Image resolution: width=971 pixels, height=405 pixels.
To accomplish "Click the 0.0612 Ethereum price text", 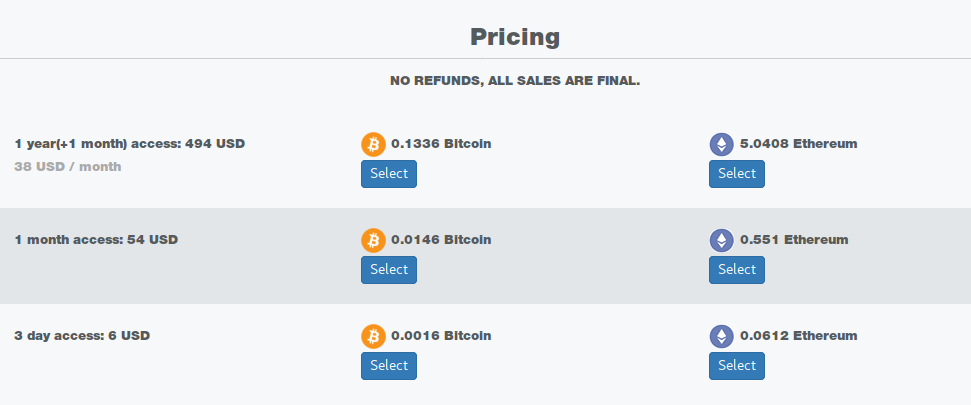I will [798, 336].
